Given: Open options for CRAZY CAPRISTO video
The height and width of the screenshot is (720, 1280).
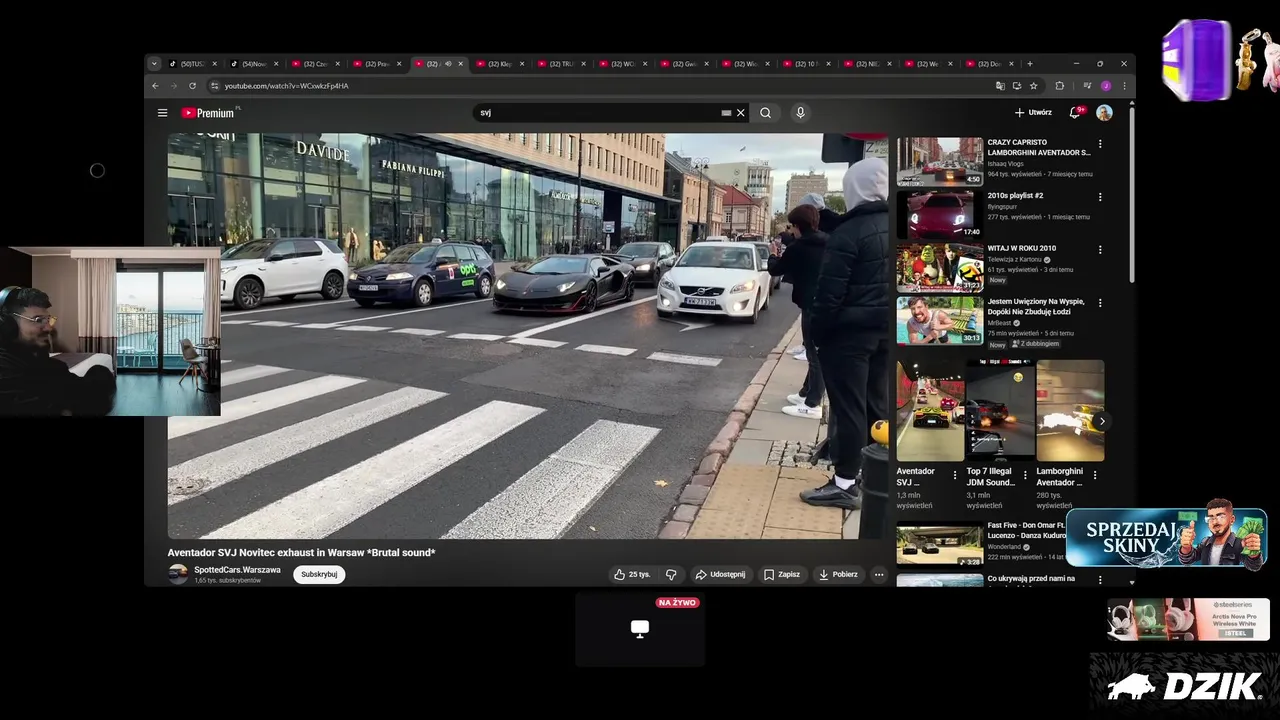Looking at the screenshot, I should click(x=1100, y=144).
